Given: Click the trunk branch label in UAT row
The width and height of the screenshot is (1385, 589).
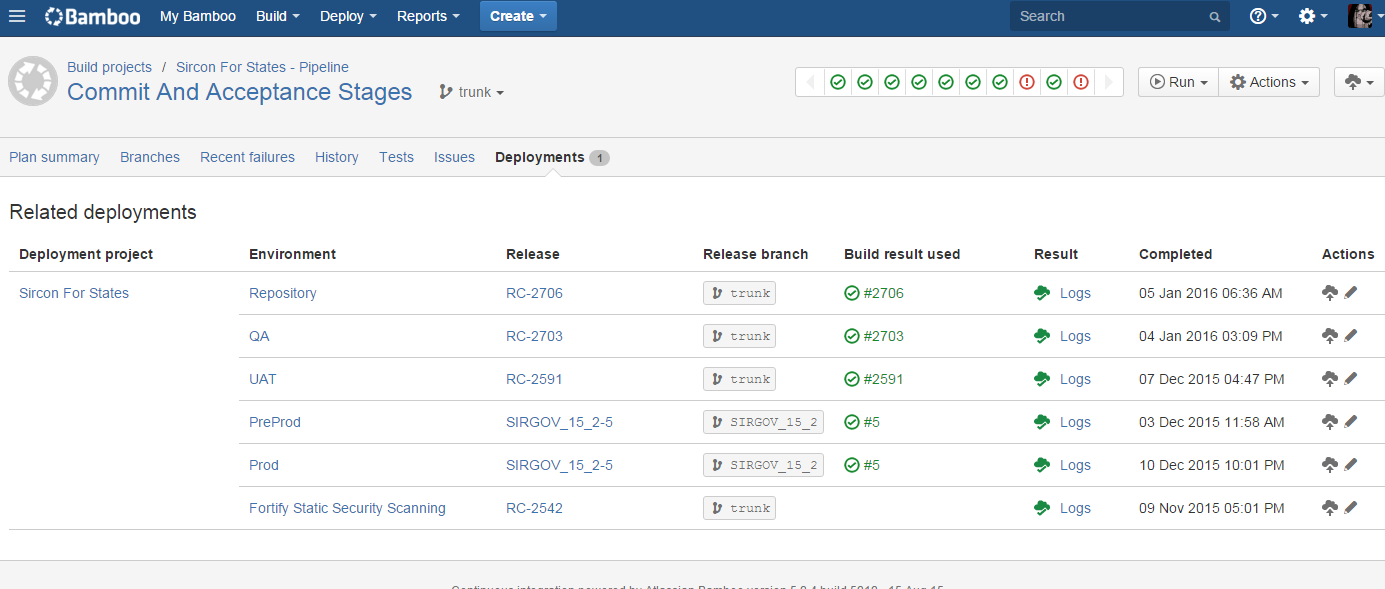Looking at the screenshot, I should [x=739, y=379].
